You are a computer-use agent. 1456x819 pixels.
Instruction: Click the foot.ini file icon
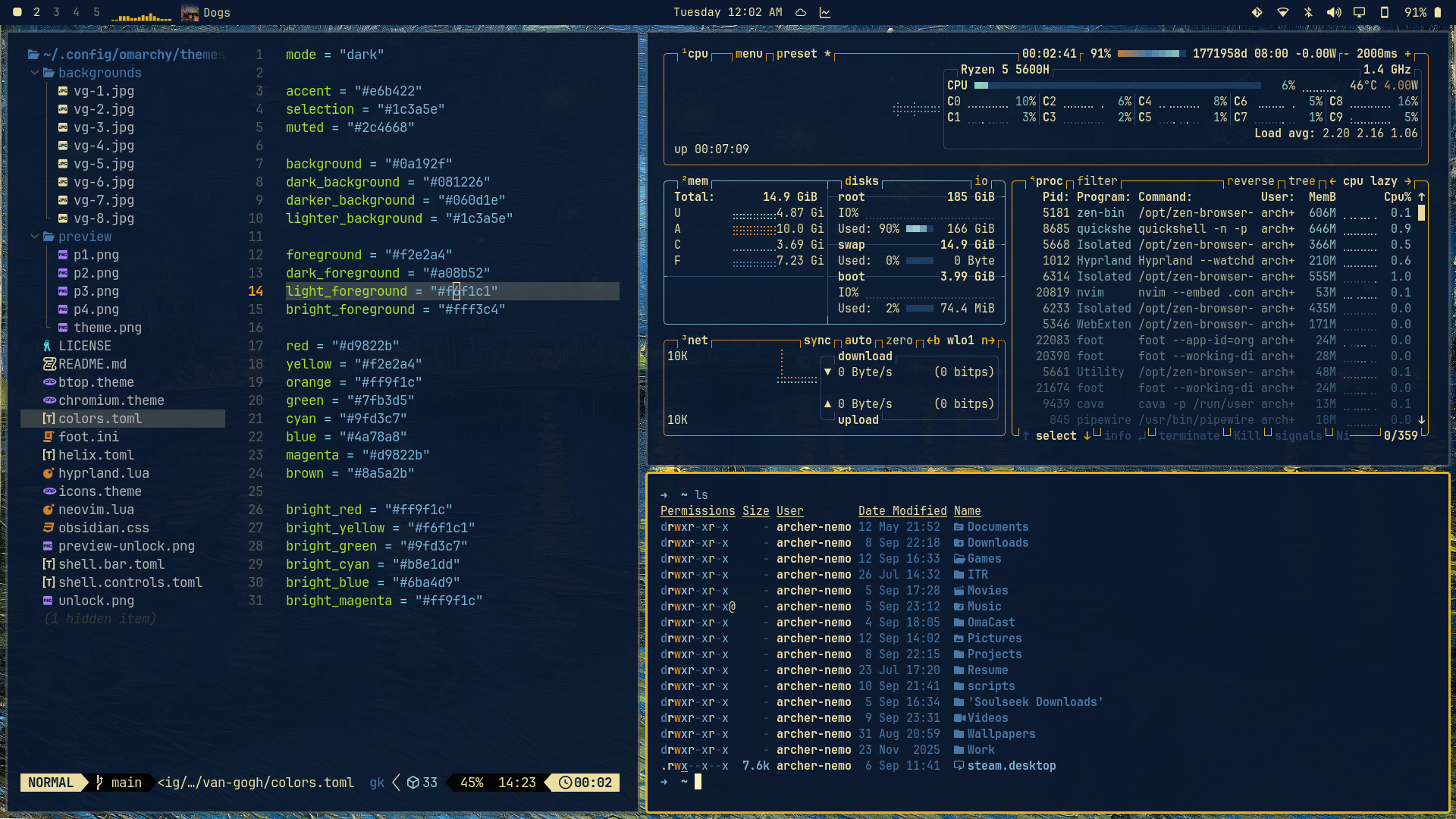[48, 437]
